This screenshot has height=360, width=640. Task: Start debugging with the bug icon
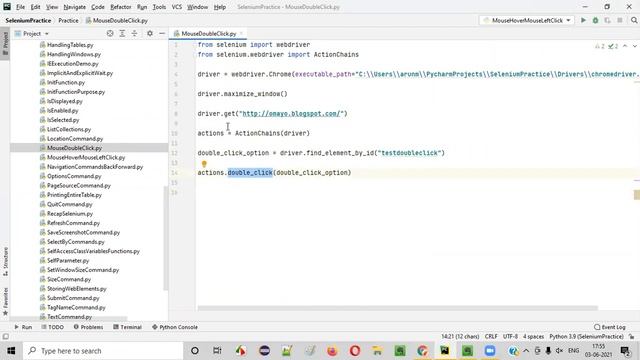point(596,20)
